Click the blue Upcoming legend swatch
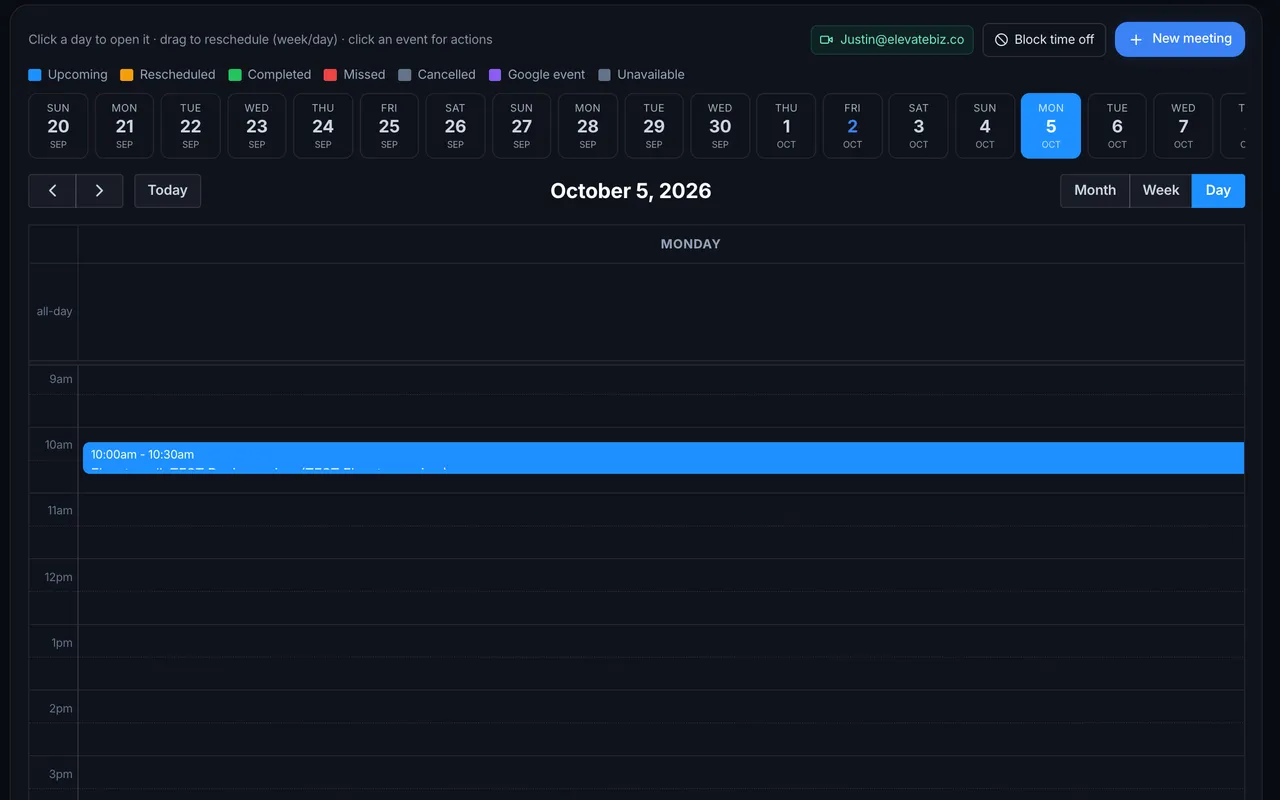 pyautogui.click(x=35, y=75)
